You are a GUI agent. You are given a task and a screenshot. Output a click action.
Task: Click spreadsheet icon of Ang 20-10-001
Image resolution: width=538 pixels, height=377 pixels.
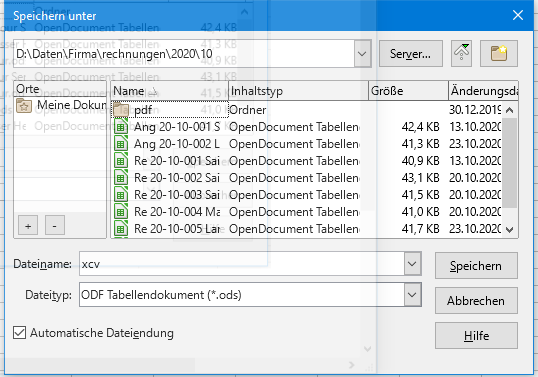tap(121, 127)
